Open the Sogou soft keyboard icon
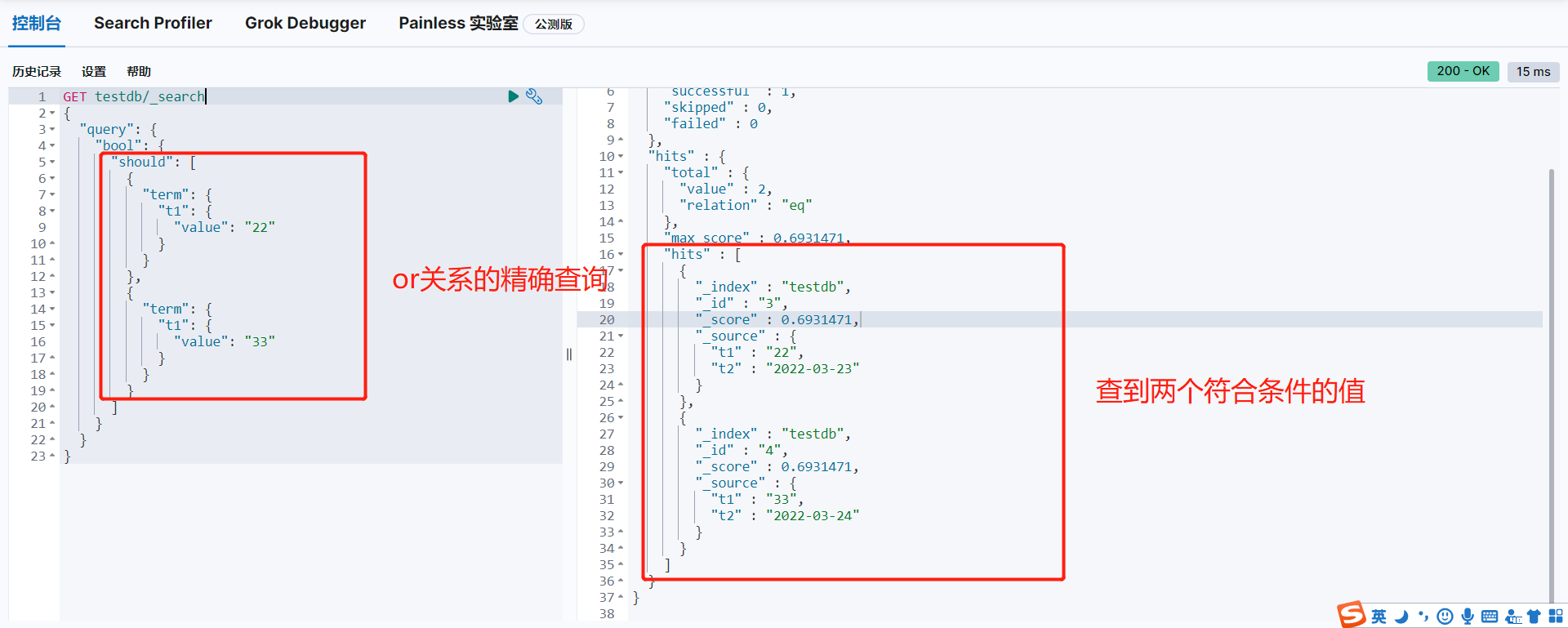The image size is (1568, 628). coord(1490,617)
